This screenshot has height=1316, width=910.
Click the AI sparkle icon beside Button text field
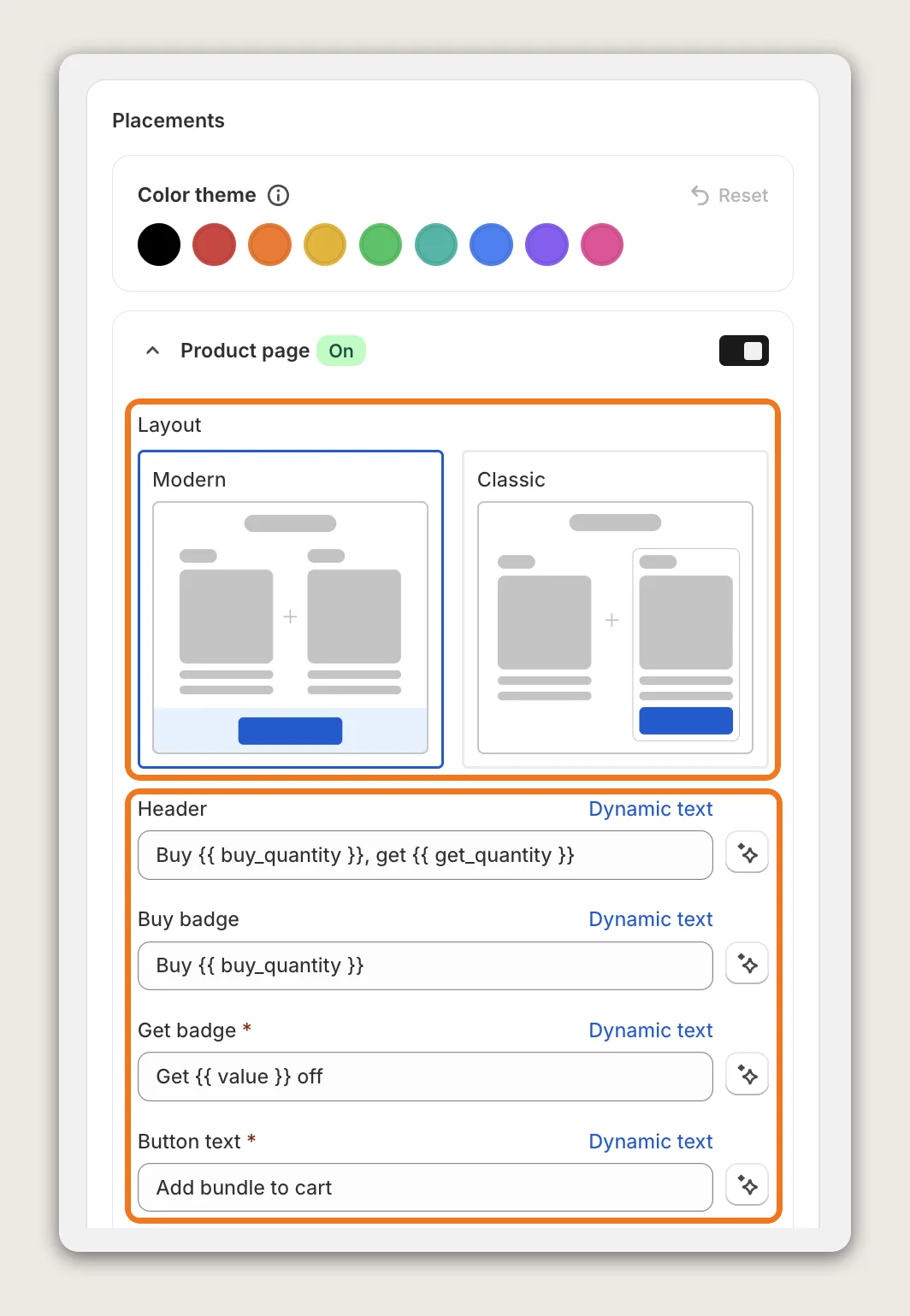pos(747,1186)
